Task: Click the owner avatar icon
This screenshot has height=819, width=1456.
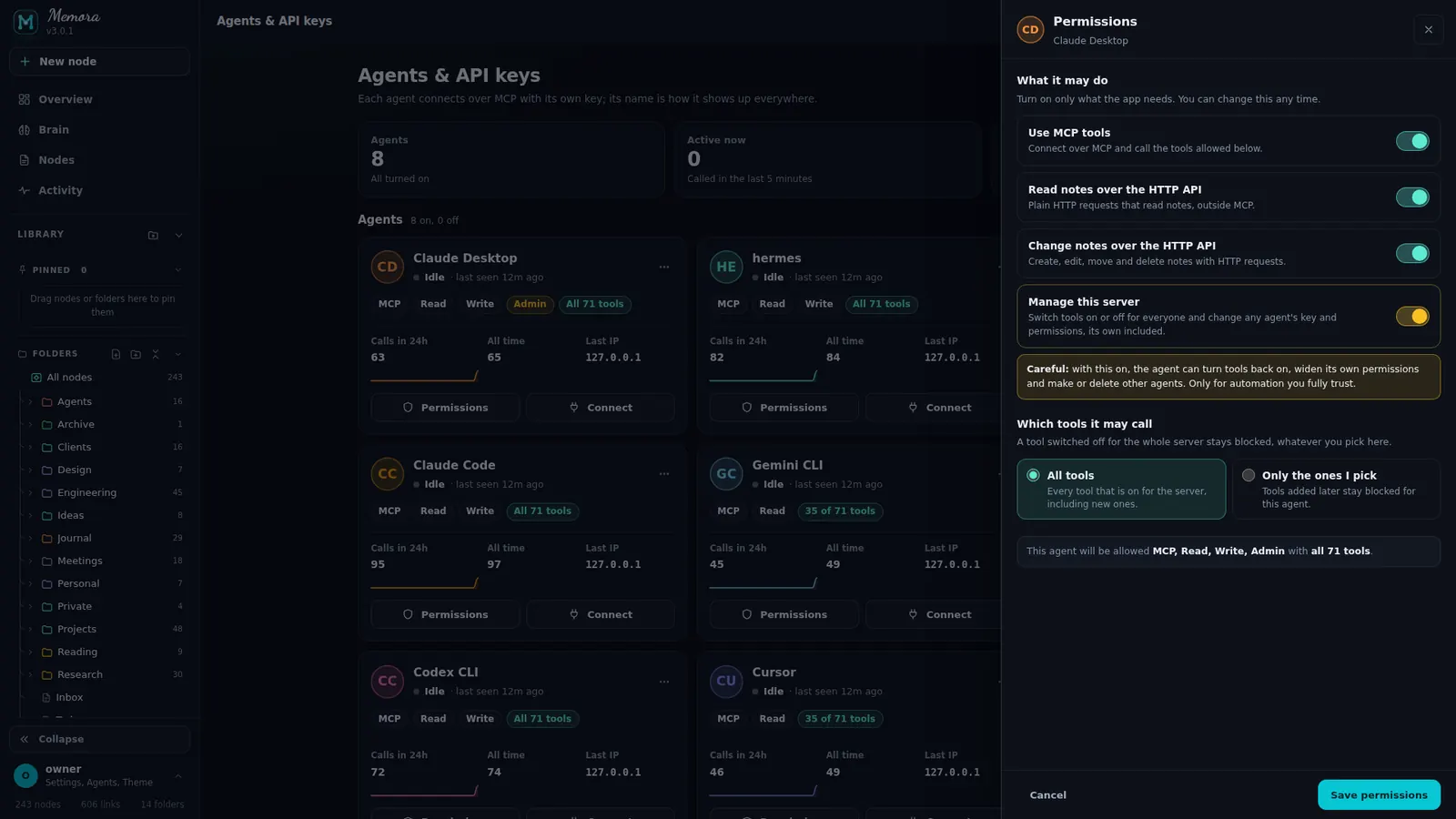Action: click(x=25, y=775)
